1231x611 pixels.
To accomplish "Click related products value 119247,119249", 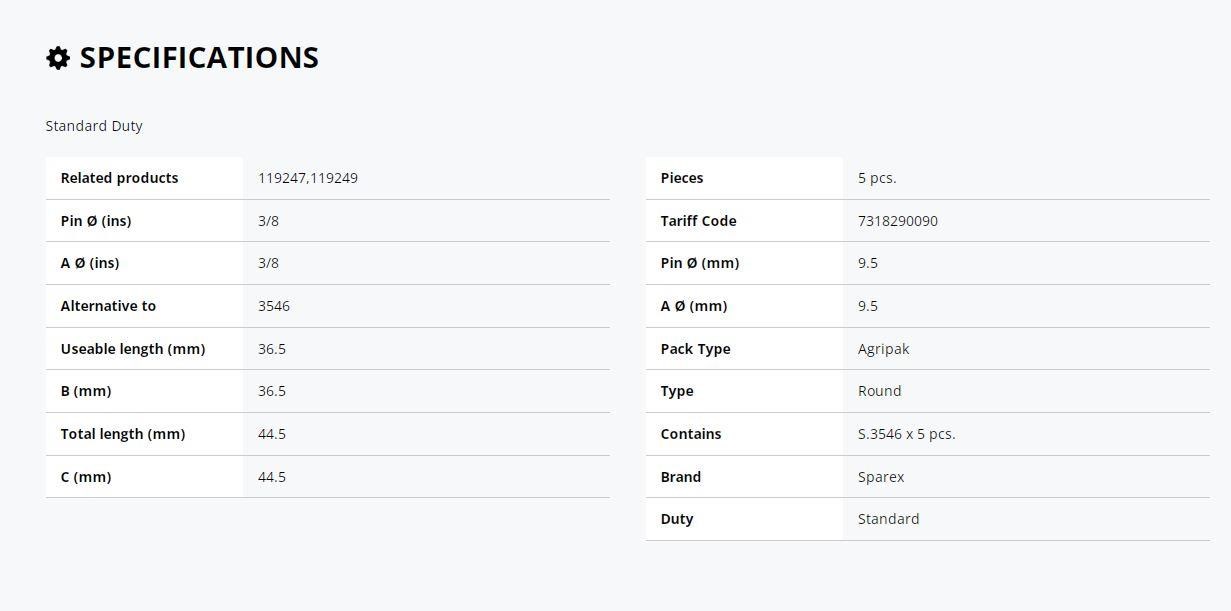I will tap(308, 178).
